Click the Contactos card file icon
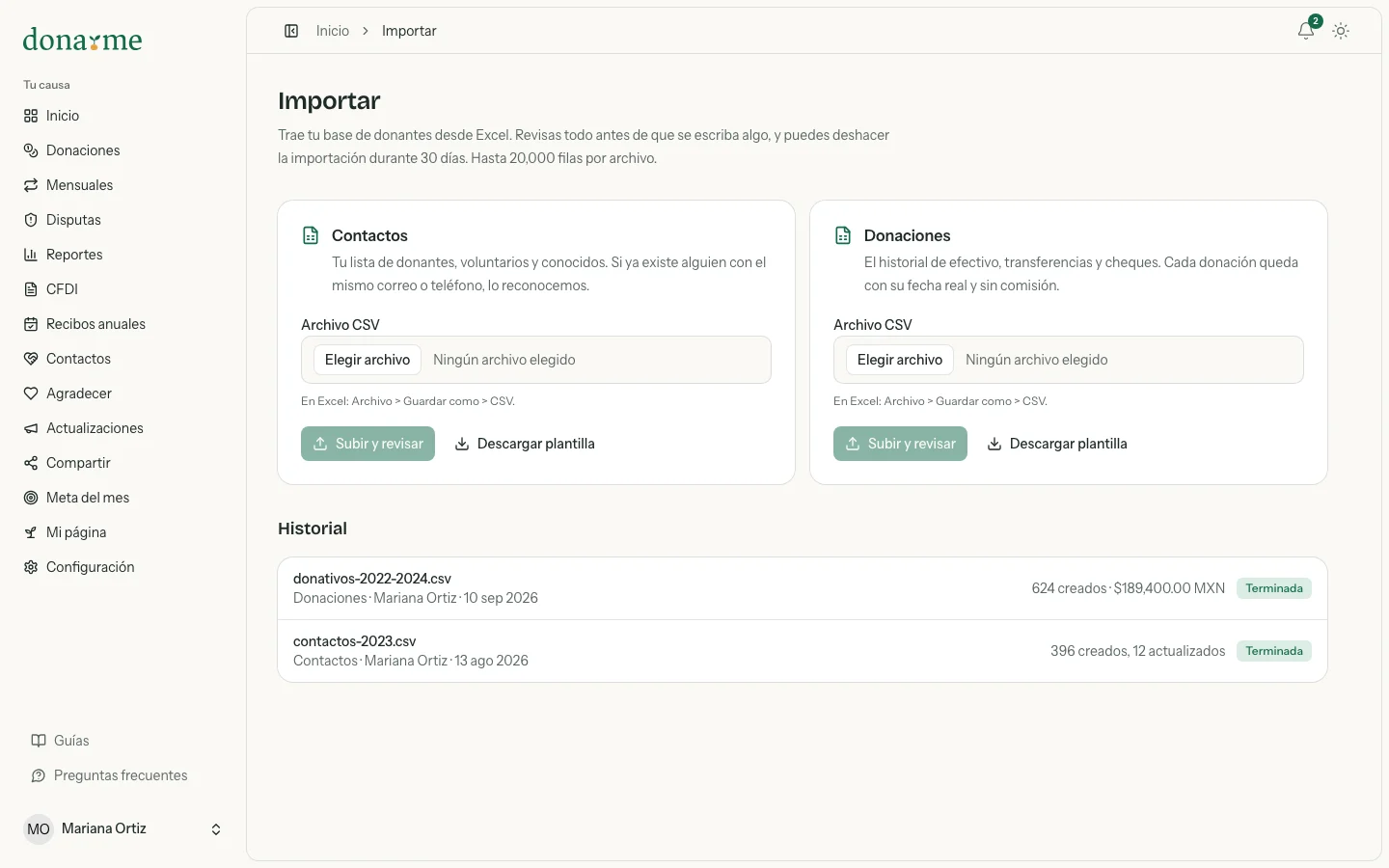Viewport: 1389px width, 868px height. (x=311, y=235)
